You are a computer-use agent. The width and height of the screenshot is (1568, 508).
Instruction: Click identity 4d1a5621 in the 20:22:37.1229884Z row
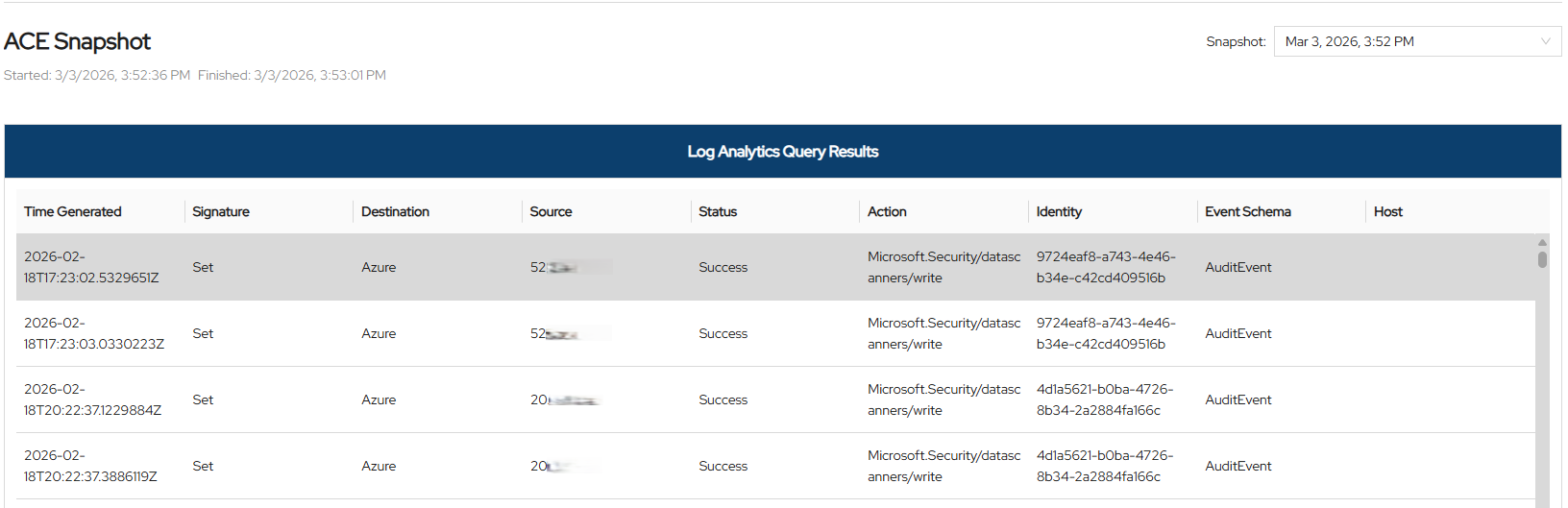pyautogui.click(x=1105, y=399)
